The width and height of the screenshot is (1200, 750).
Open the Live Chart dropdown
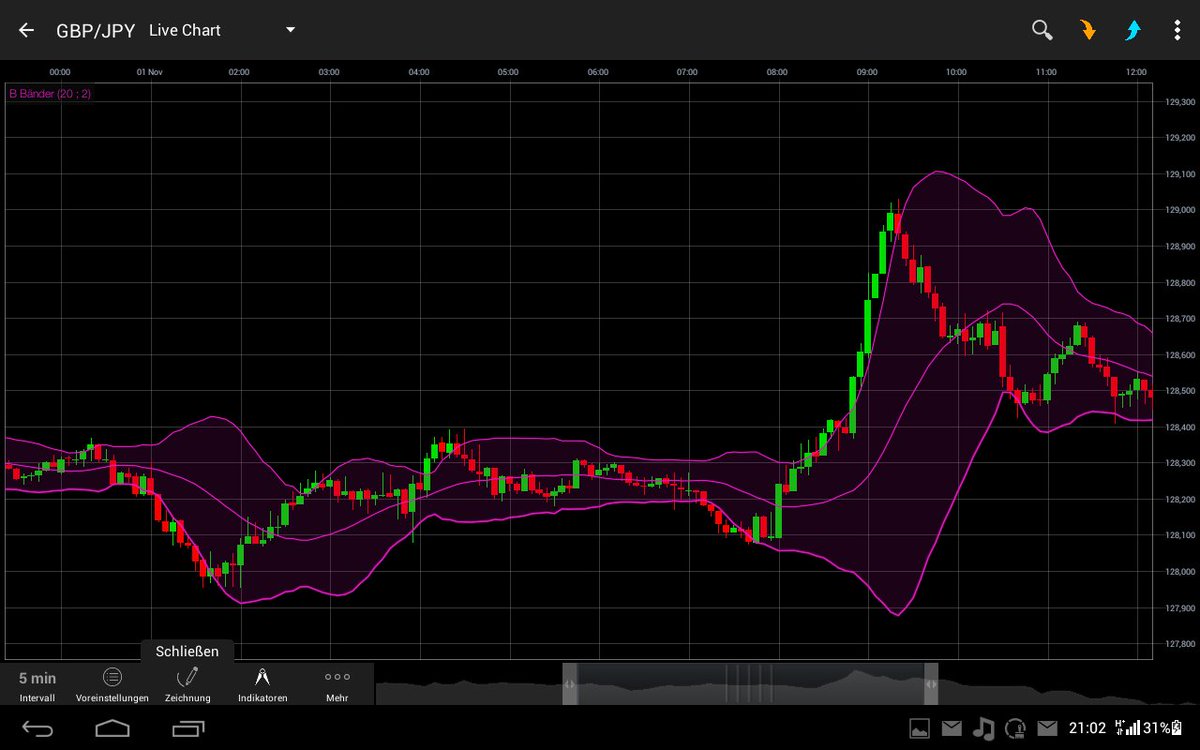[222, 30]
